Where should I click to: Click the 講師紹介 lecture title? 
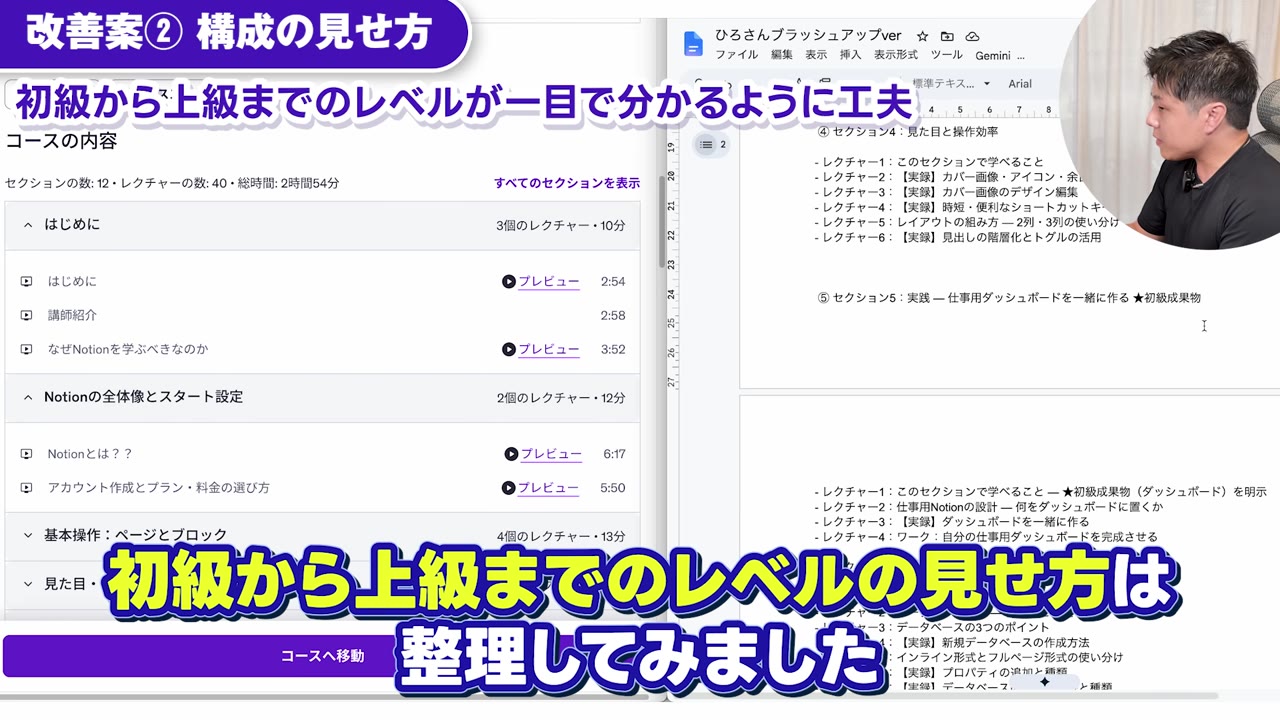[72, 316]
